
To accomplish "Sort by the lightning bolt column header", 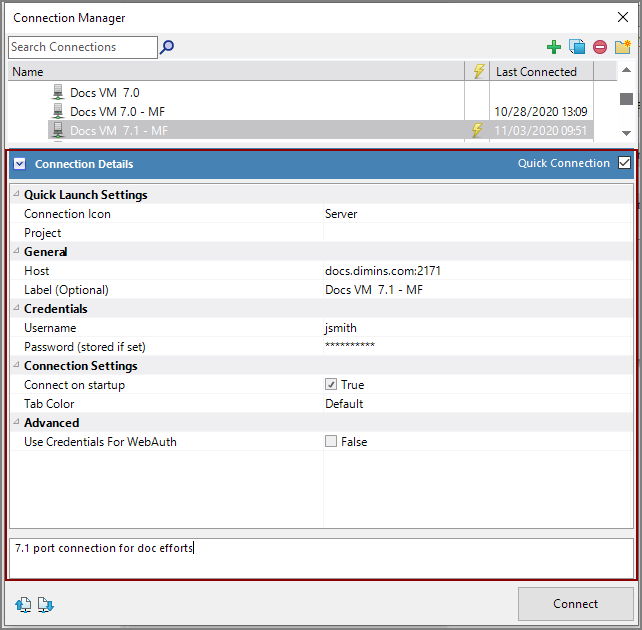I will [477, 71].
